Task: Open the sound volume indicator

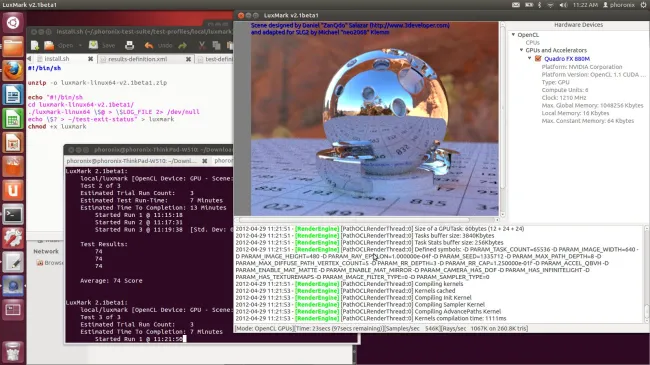Action: click(x=563, y=5)
